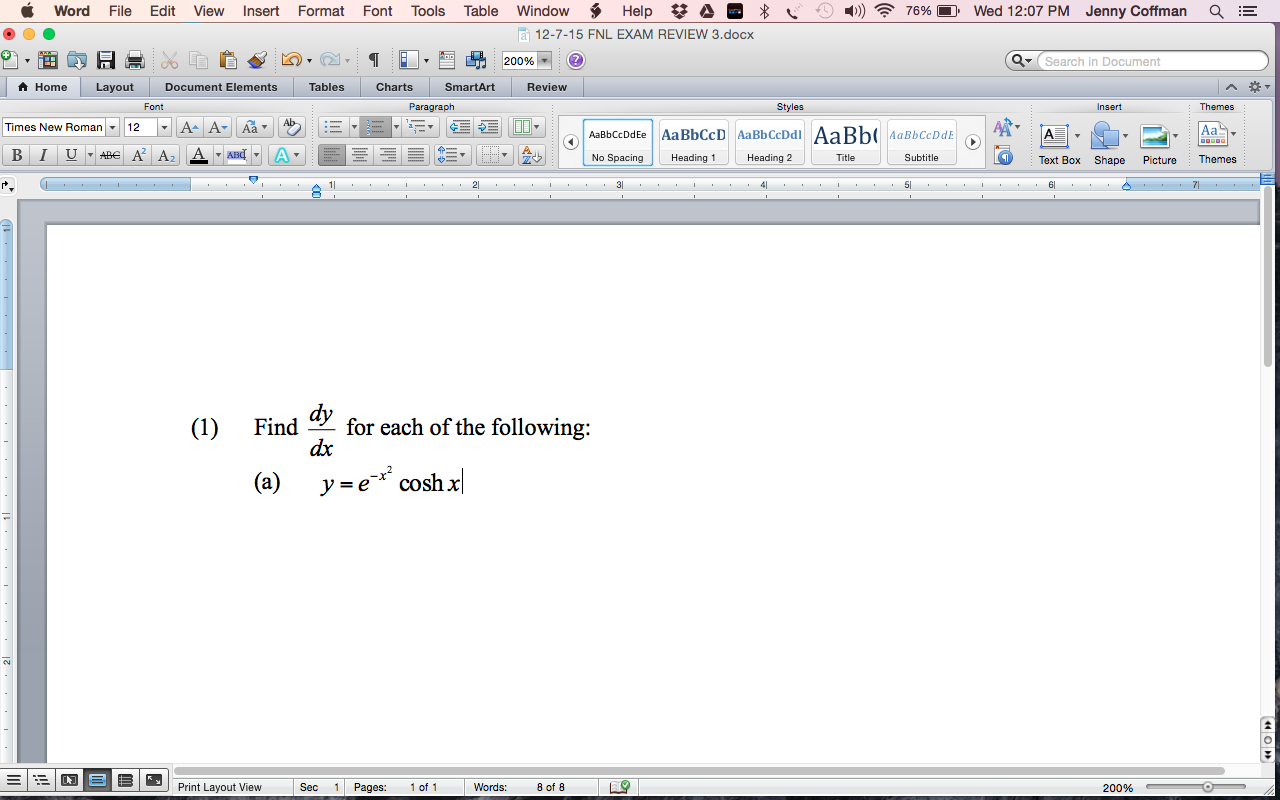Image resolution: width=1280 pixels, height=800 pixels.
Task: Switch to the Tables ribbon tab
Action: [x=326, y=87]
